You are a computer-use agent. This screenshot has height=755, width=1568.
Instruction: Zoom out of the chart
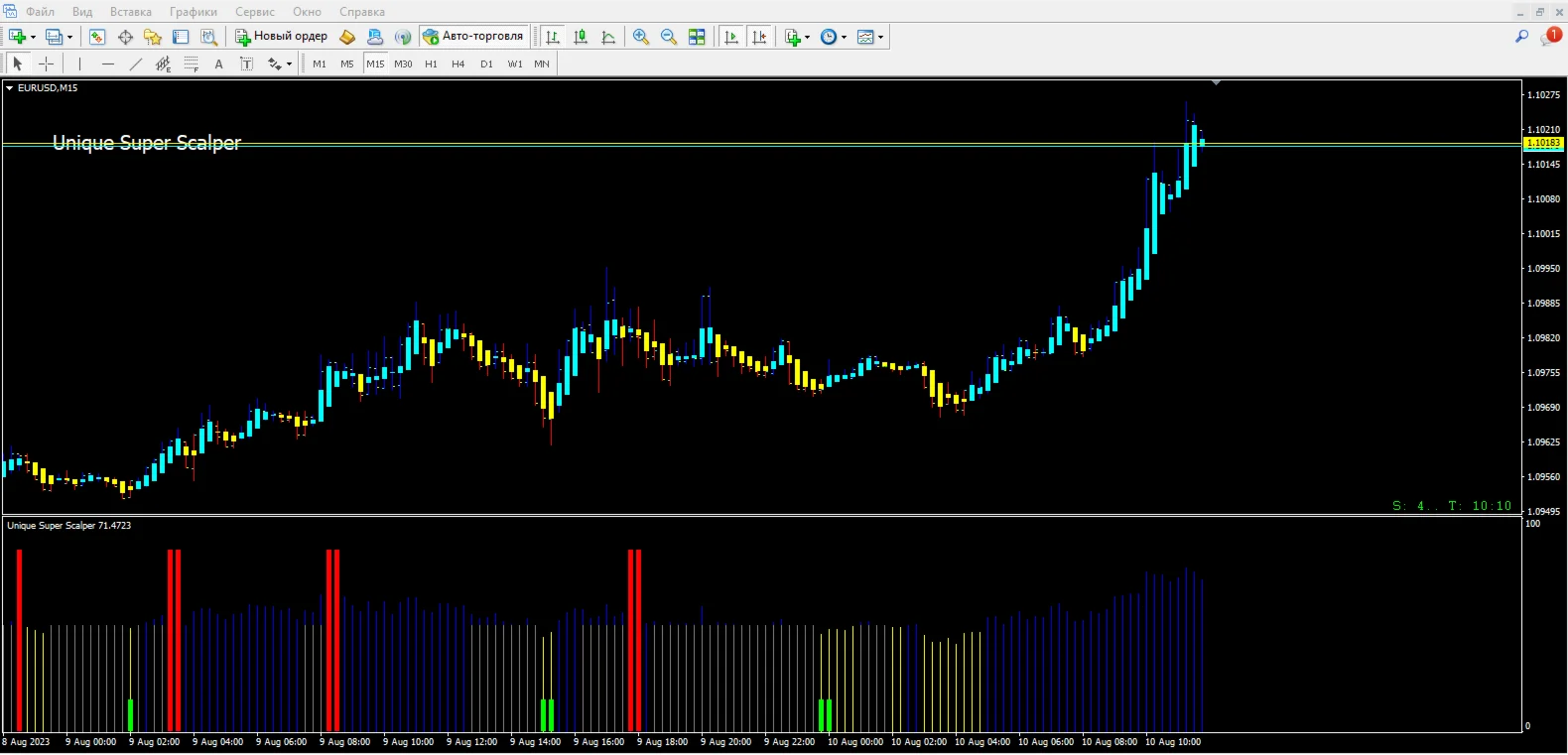[x=669, y=37]
